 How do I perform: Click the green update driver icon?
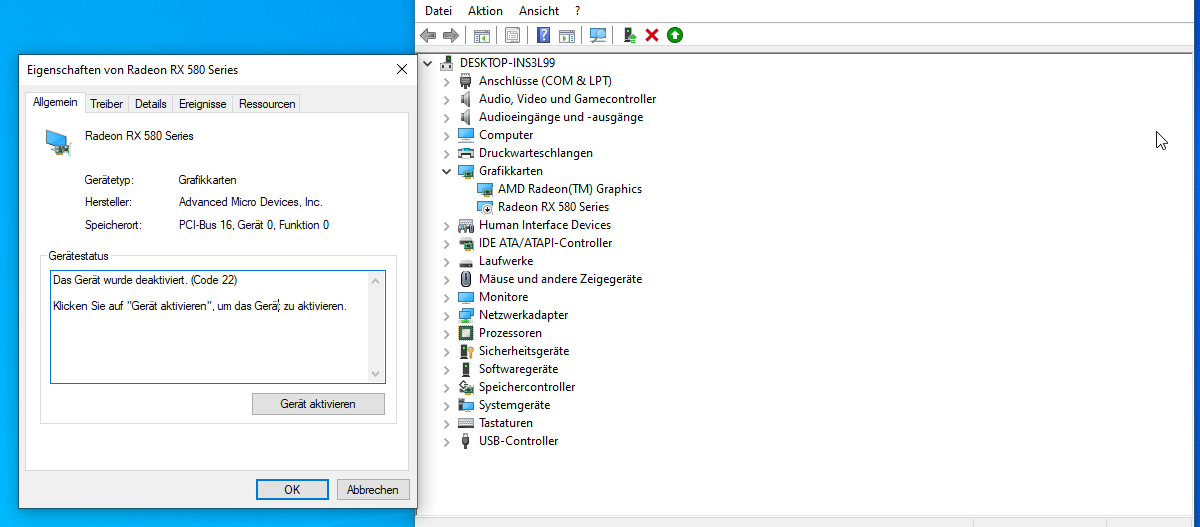coord(675,35)
